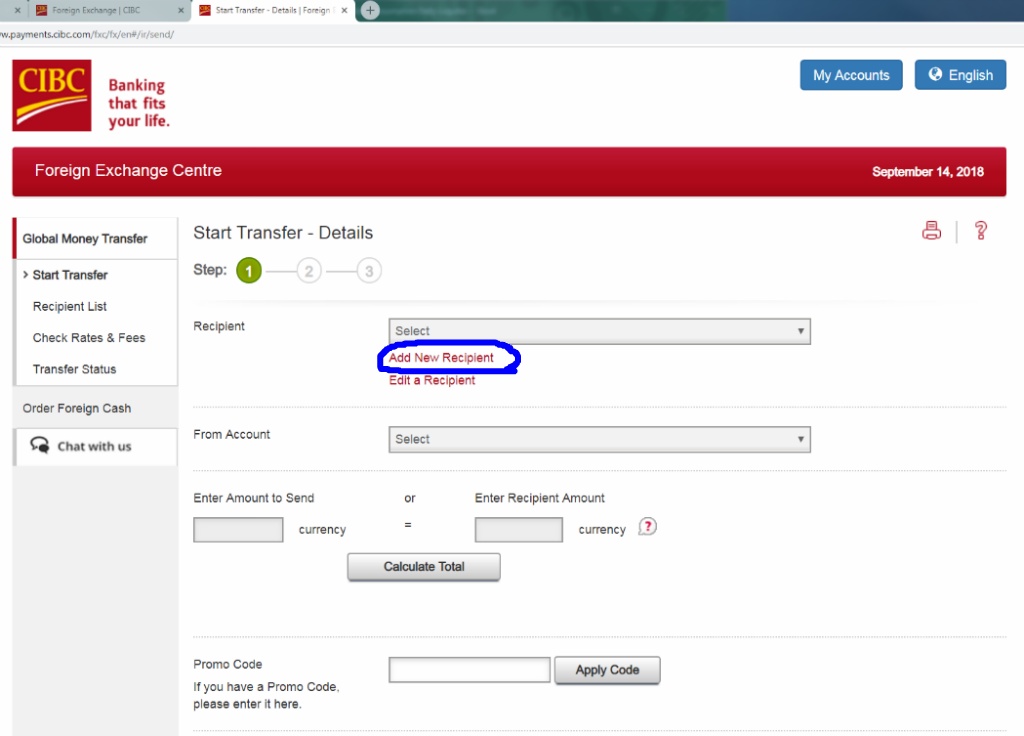
Task: Click the browser address bar URL
Action: [x=88, y=35]
